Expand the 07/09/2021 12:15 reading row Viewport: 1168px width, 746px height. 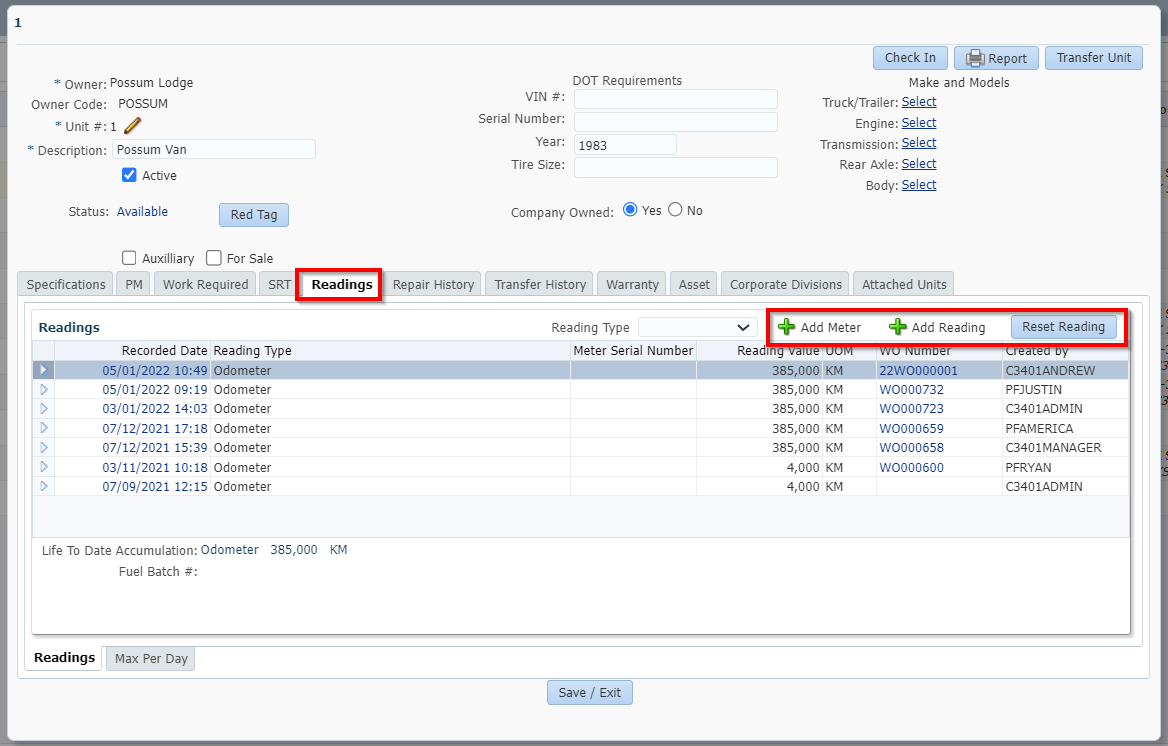click(x=43, y=486)
